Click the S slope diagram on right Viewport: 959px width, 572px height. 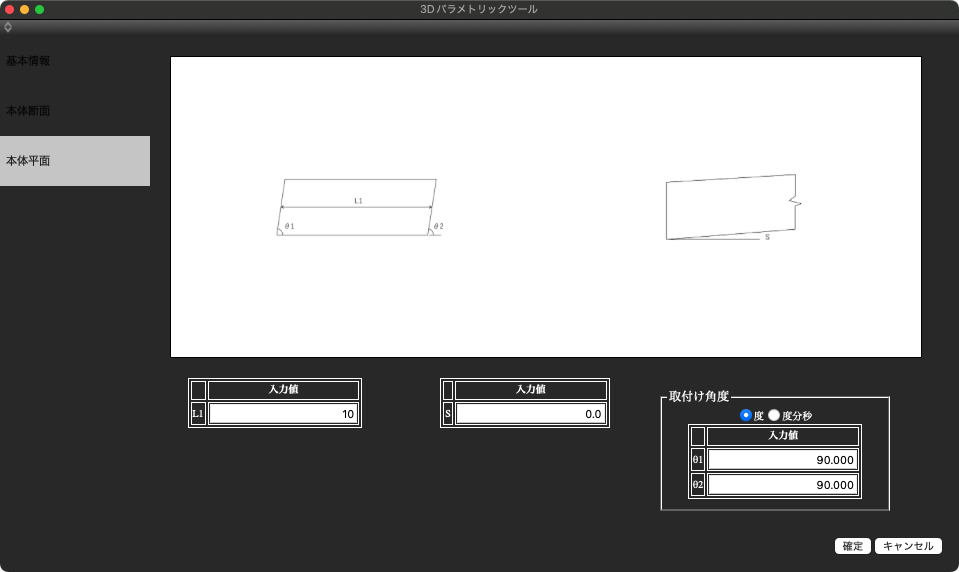pyautogui.click(x=732, y=208)
